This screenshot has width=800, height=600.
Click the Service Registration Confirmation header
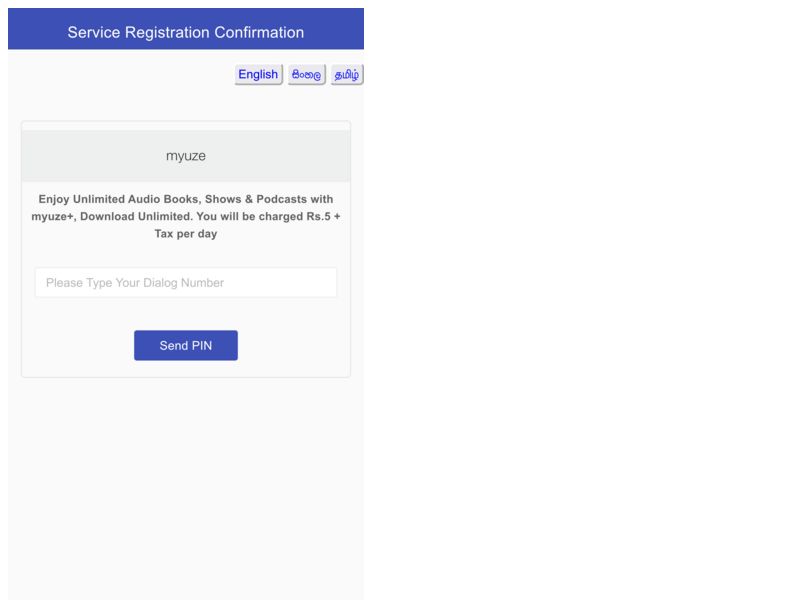point(186,32)
